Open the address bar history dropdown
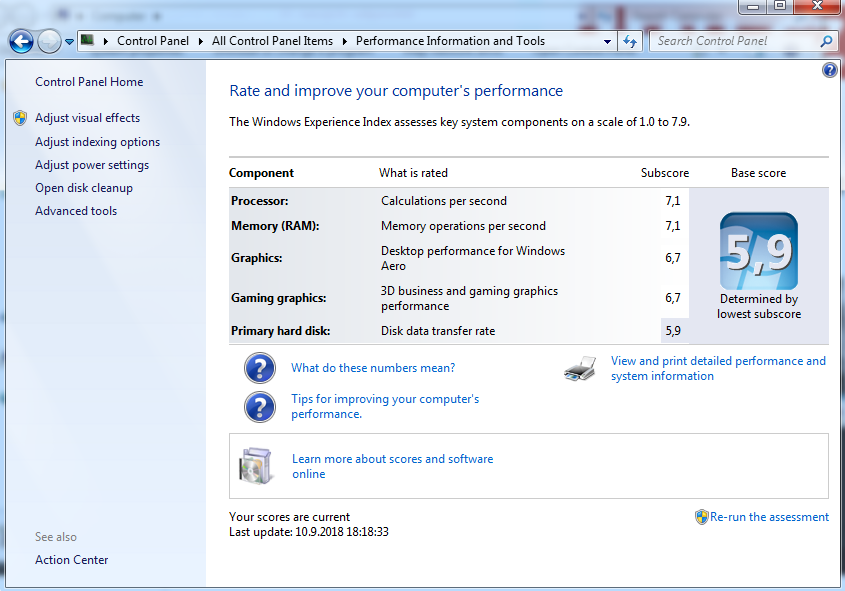Image resolution: width=845 pixels, height=591 pixels. coord(607,41)
